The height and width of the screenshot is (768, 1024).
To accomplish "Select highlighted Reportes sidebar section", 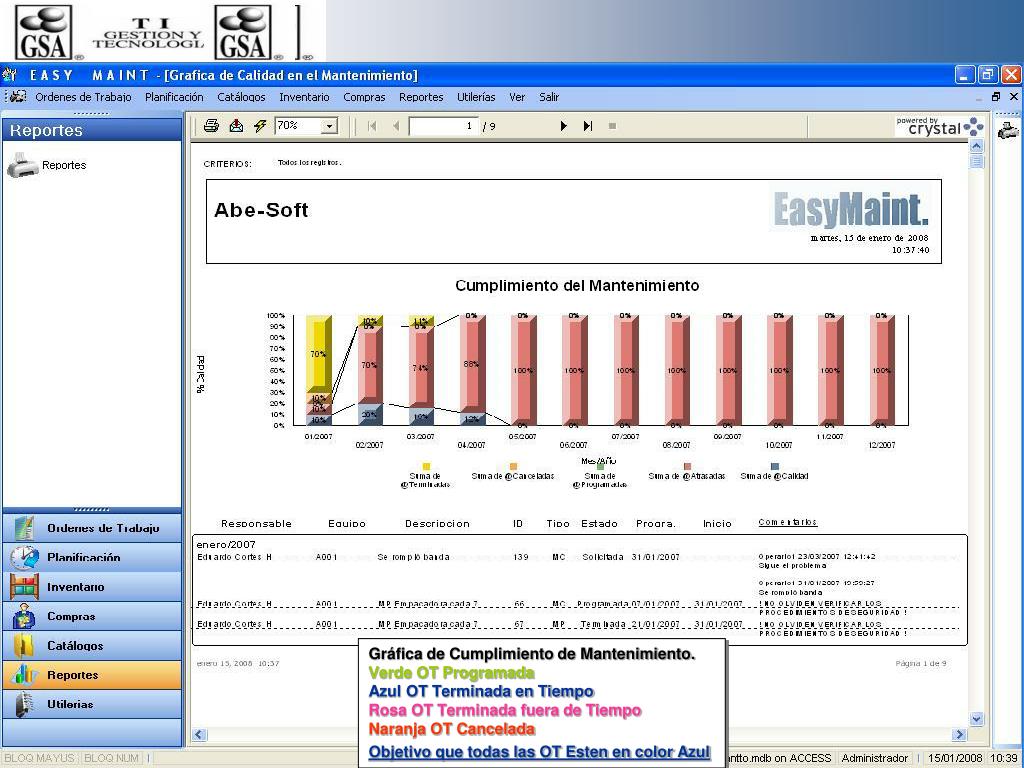I will pyautogui.click(x=92, y=675).
